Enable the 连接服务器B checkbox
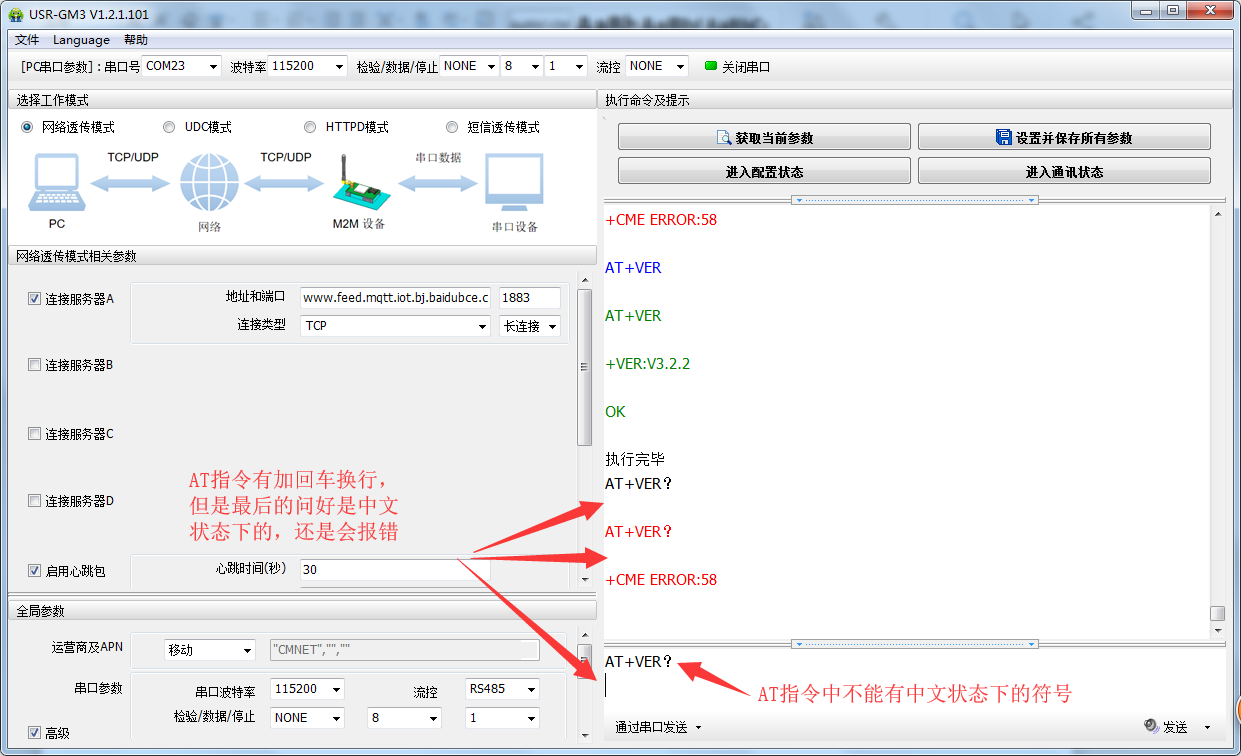Screen dimensions: 1241x756 [35, 365]
